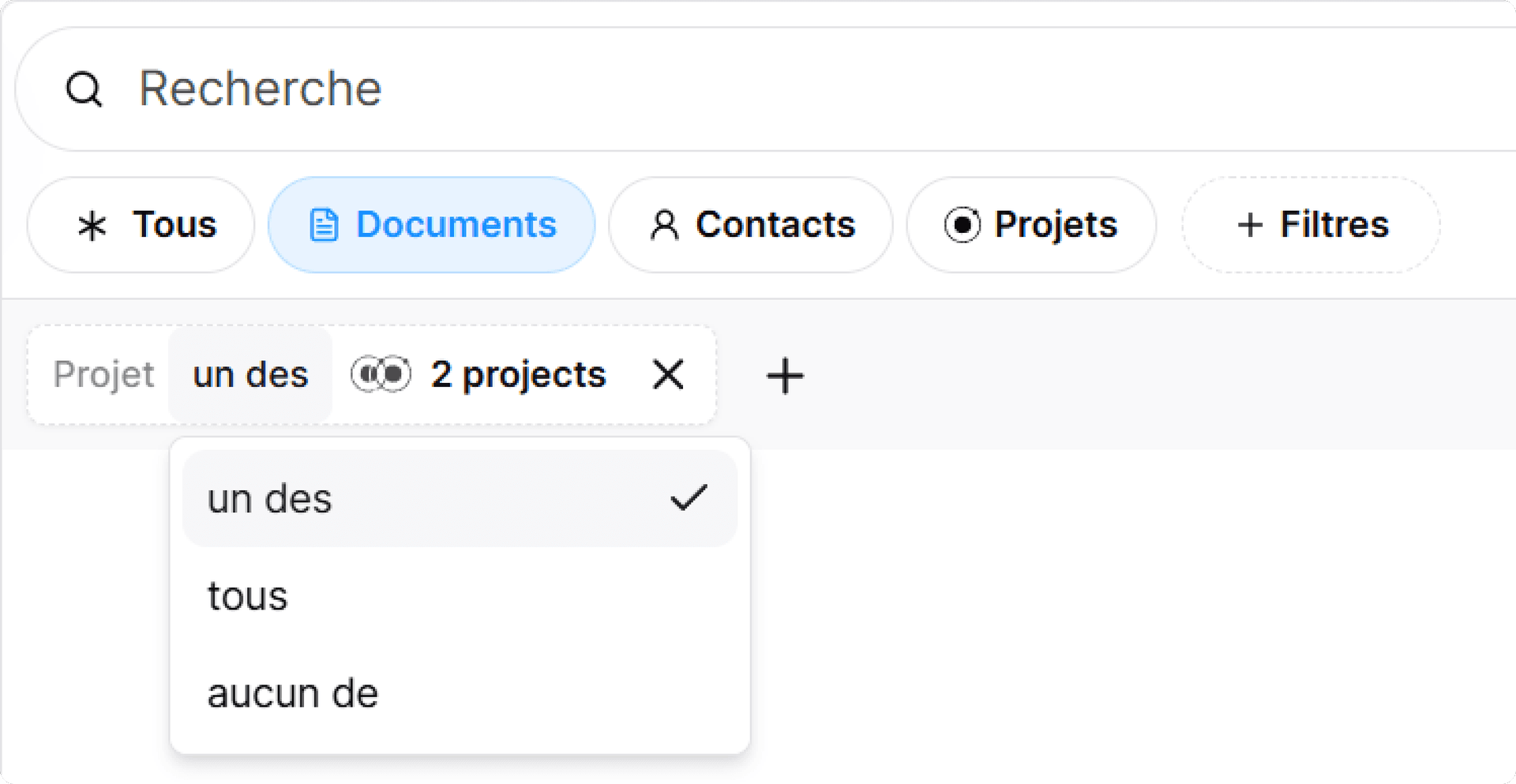This screenshot has height=784, width=1516.
Task: Collapse the "un des" operator dropdown
Action: click(250, 375)
